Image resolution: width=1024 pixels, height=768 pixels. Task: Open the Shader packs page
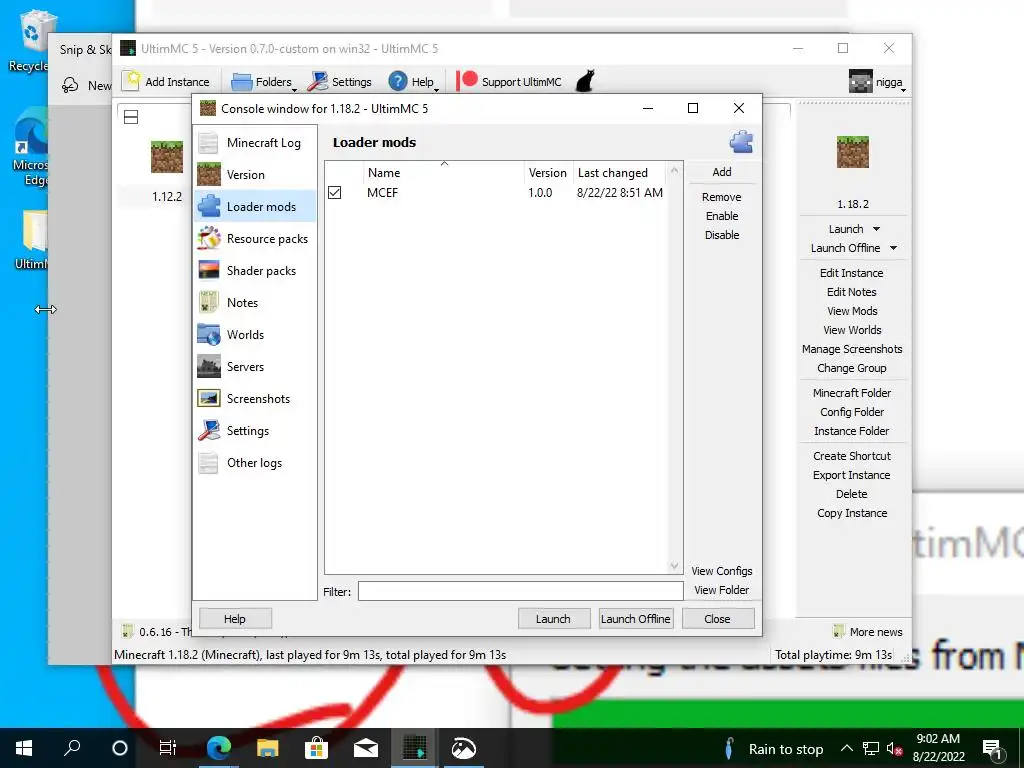(255, 270)
